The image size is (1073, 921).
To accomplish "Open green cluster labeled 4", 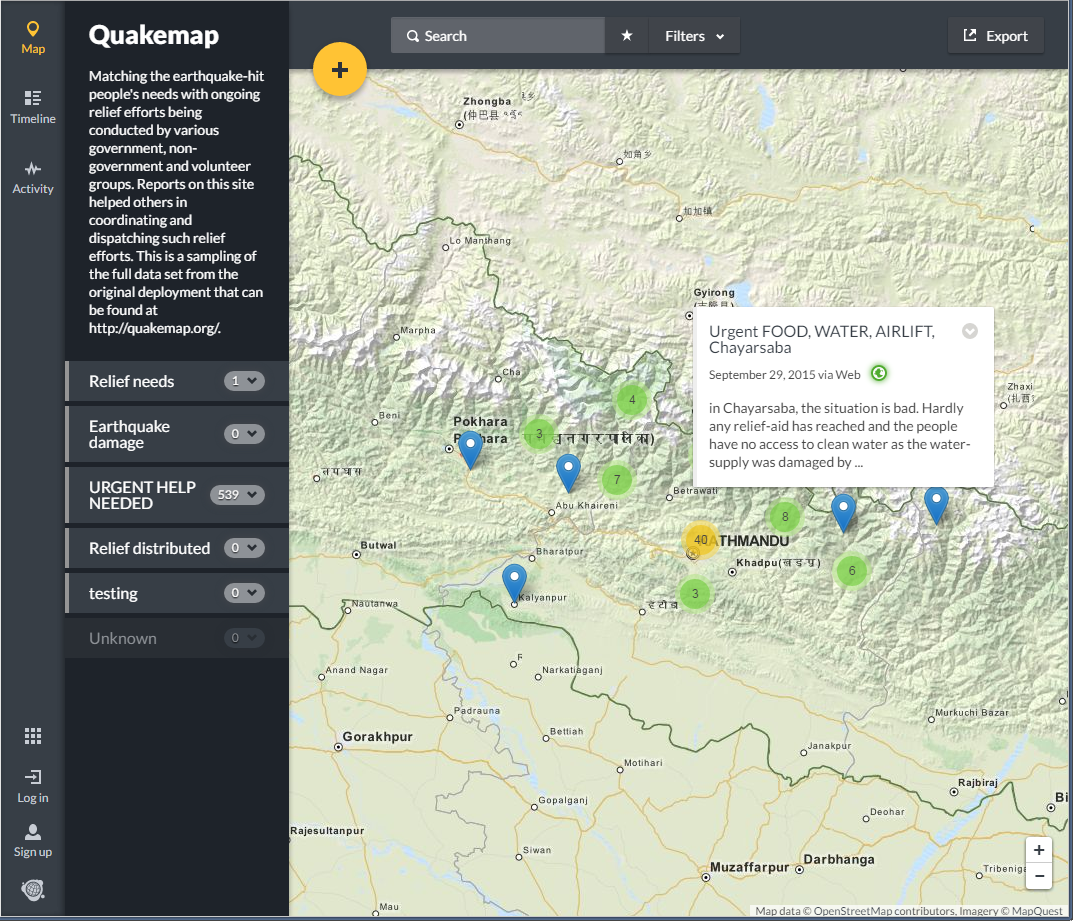I will pos(632,400).
